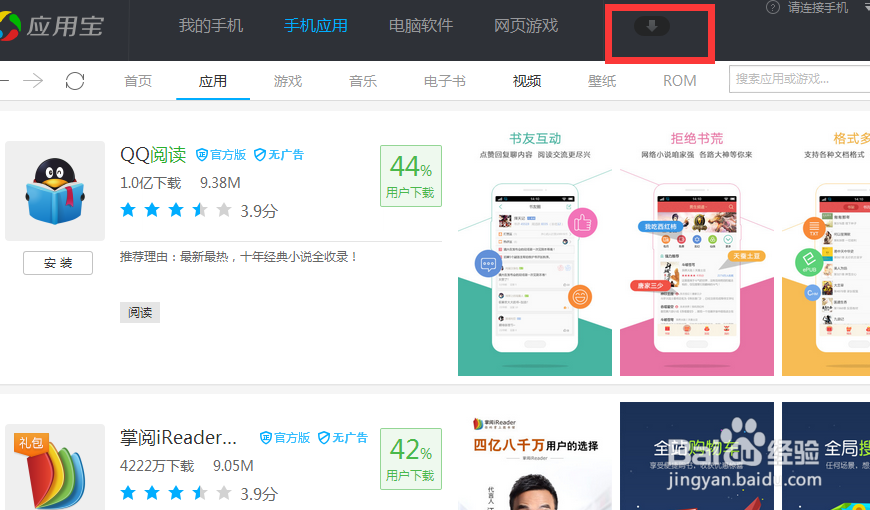Refresh the page with reload icon
870x510 pixels.
pos(75,81)
